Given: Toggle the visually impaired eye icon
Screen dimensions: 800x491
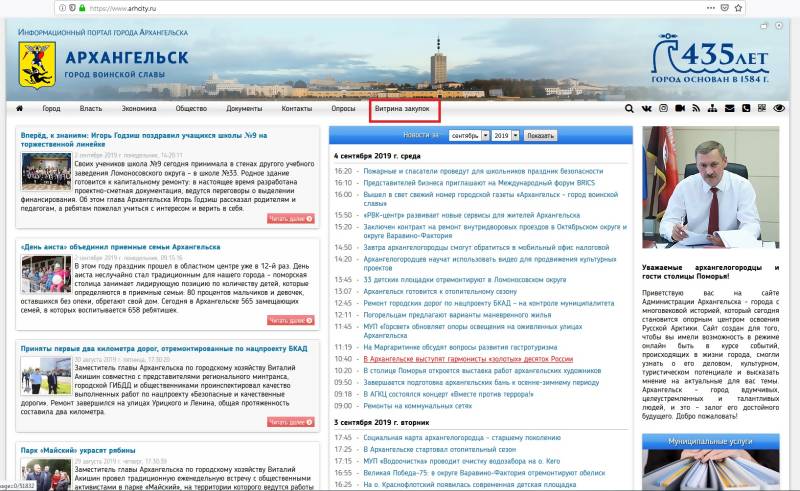Looking at the screenshot, I should (779, 108).
